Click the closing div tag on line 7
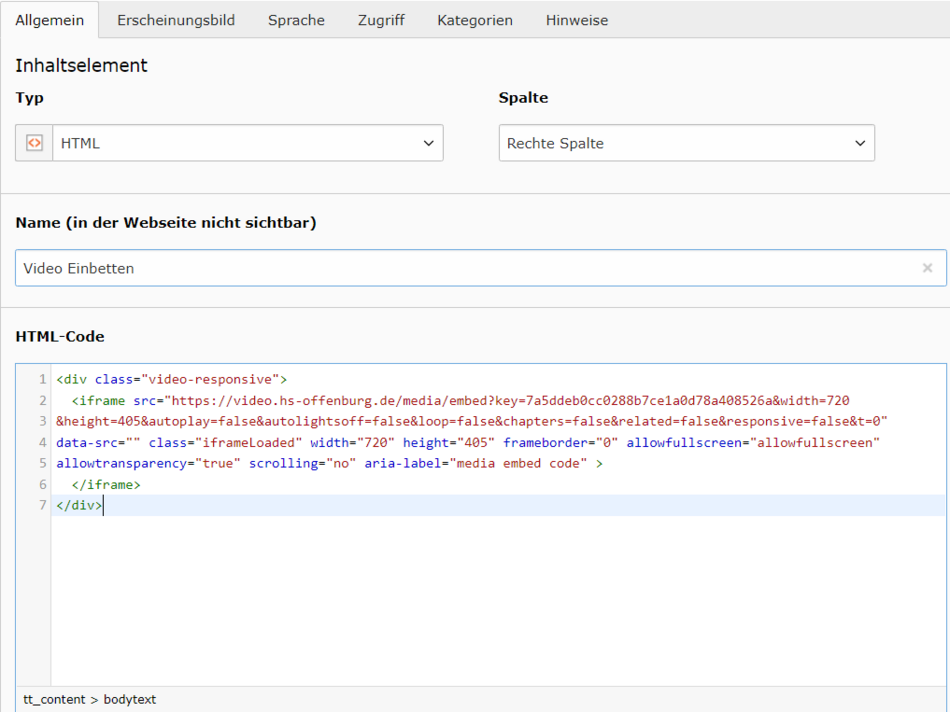The image size is (950, 712). pyautogui.click(x=79, y=505)
